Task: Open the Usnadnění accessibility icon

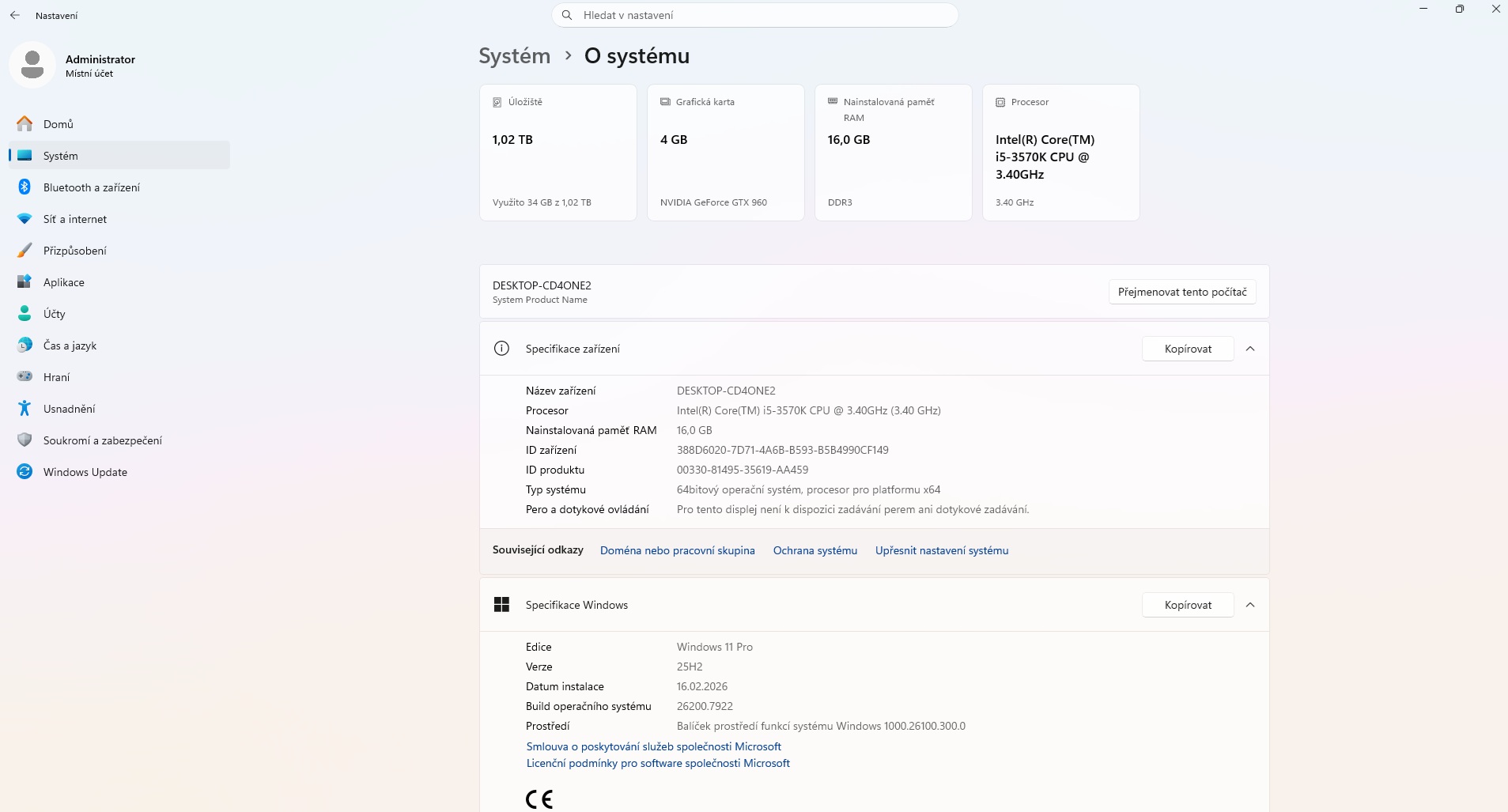Action: tap(25, 409)
